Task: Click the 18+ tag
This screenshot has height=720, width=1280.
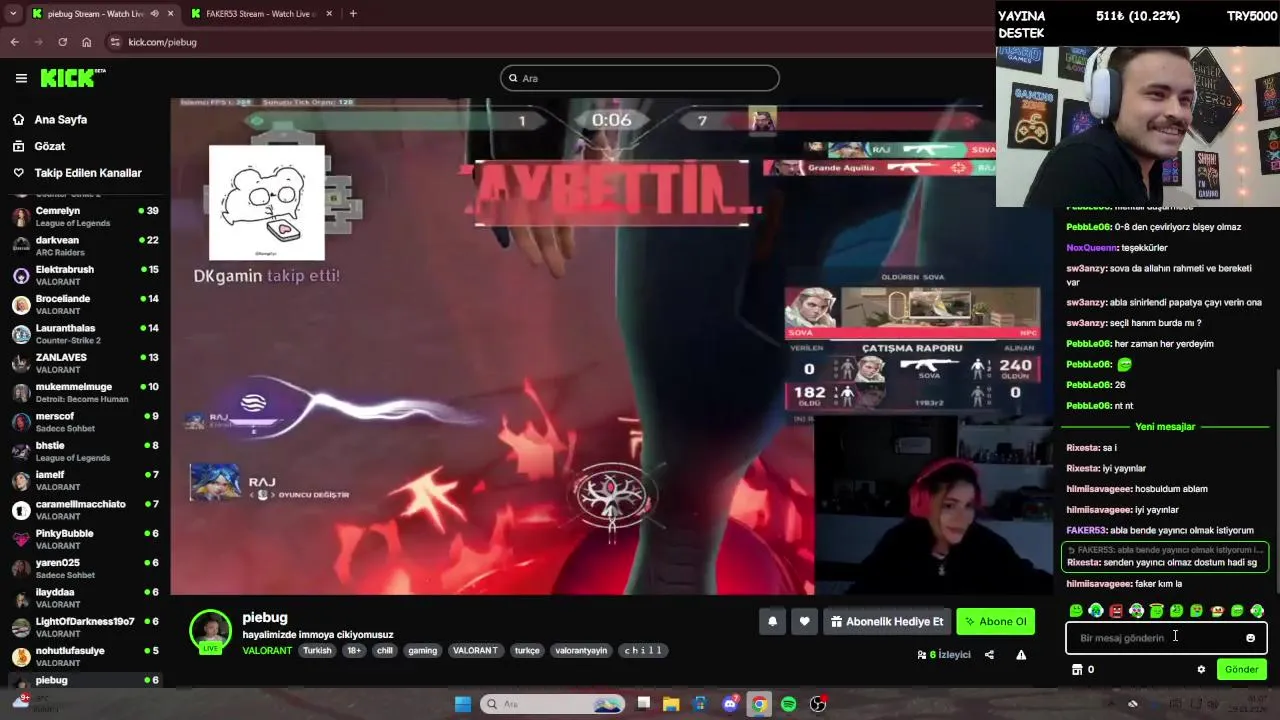Action: (x=353, y=650)
